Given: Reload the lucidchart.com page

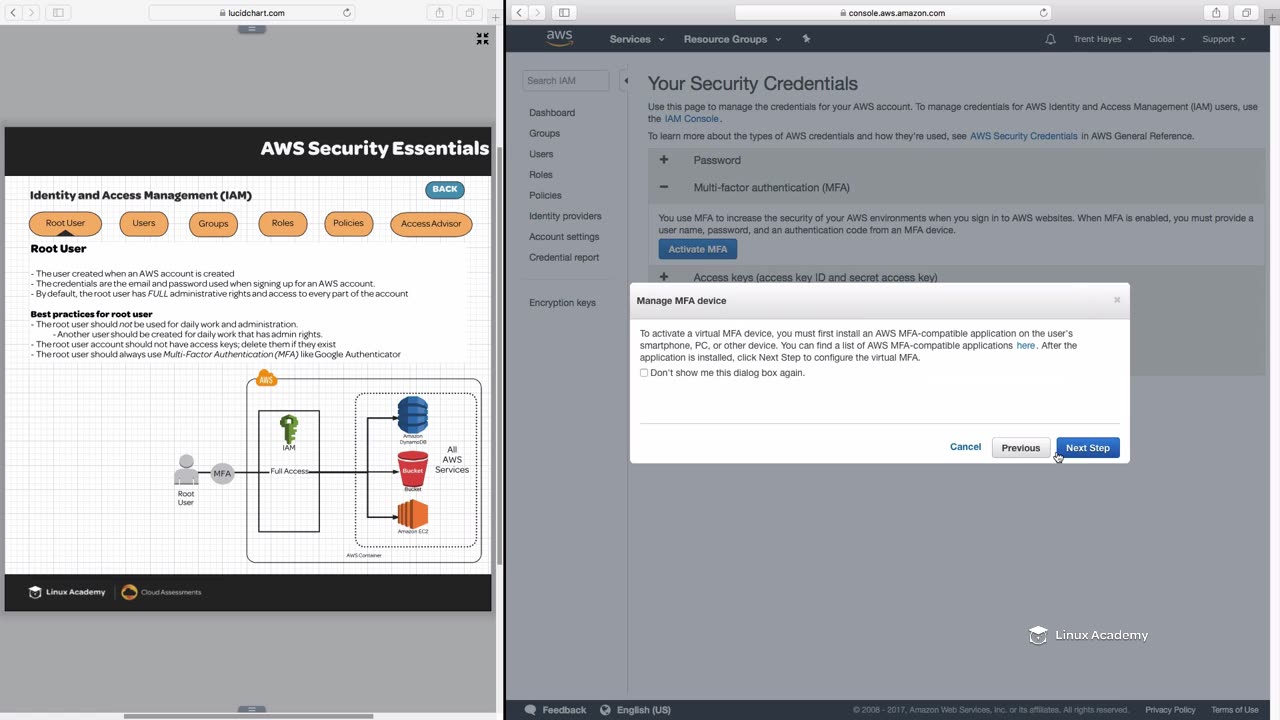Looking at the screenshot, I should tap(347, 13).
